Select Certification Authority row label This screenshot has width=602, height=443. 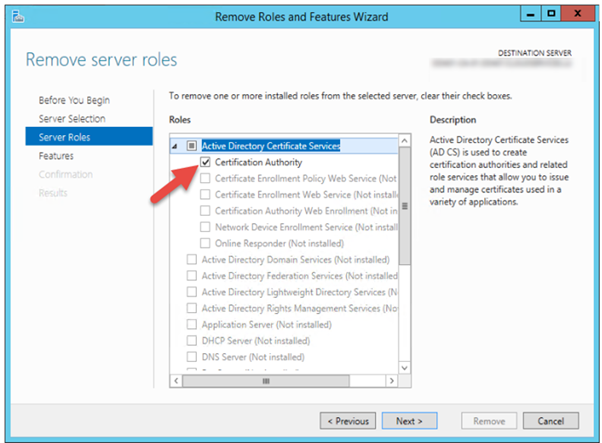point(258,162)
